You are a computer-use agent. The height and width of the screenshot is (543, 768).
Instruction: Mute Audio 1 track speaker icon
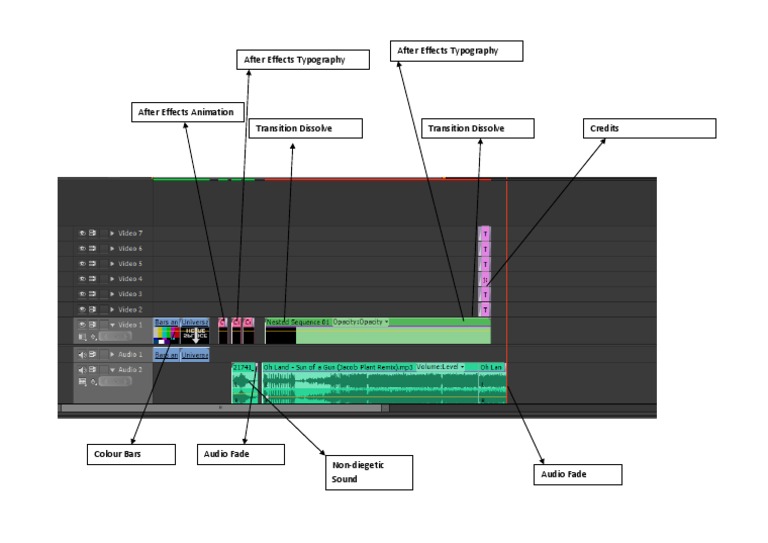coord(82,354)
